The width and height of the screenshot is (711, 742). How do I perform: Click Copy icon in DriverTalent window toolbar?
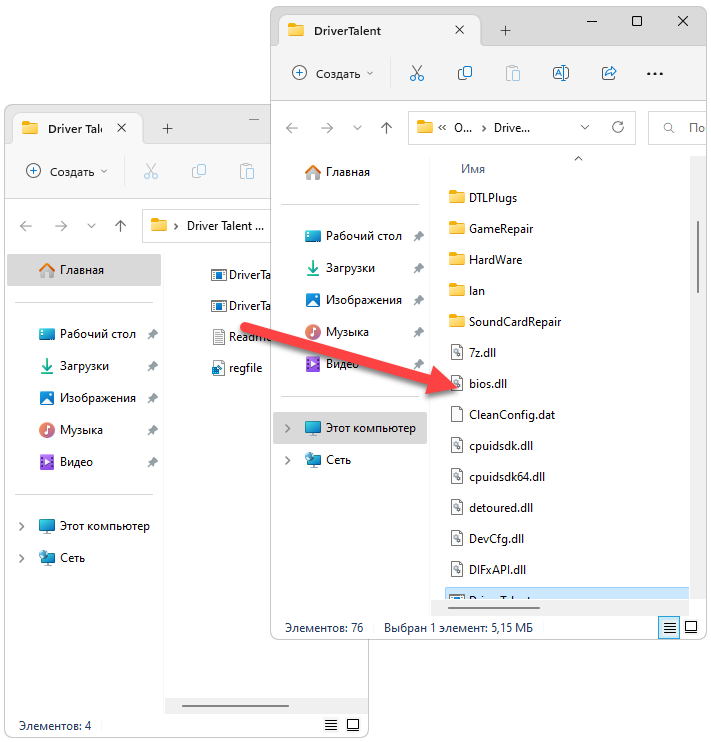465,73
